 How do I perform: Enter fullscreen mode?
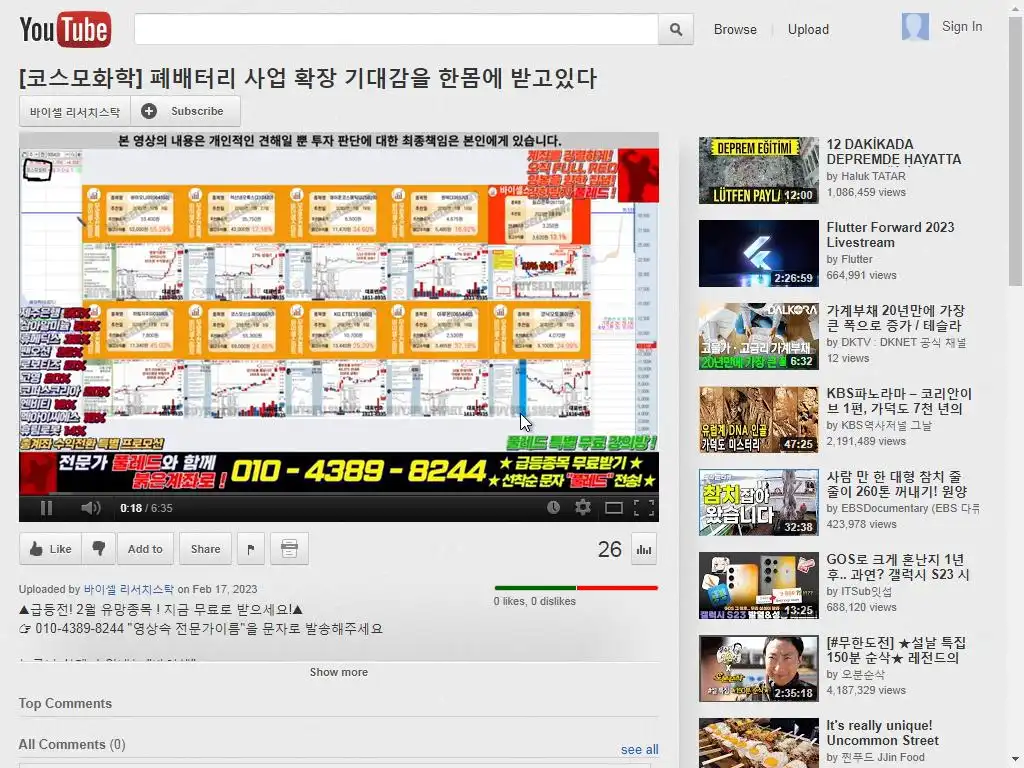coord(644,508)
